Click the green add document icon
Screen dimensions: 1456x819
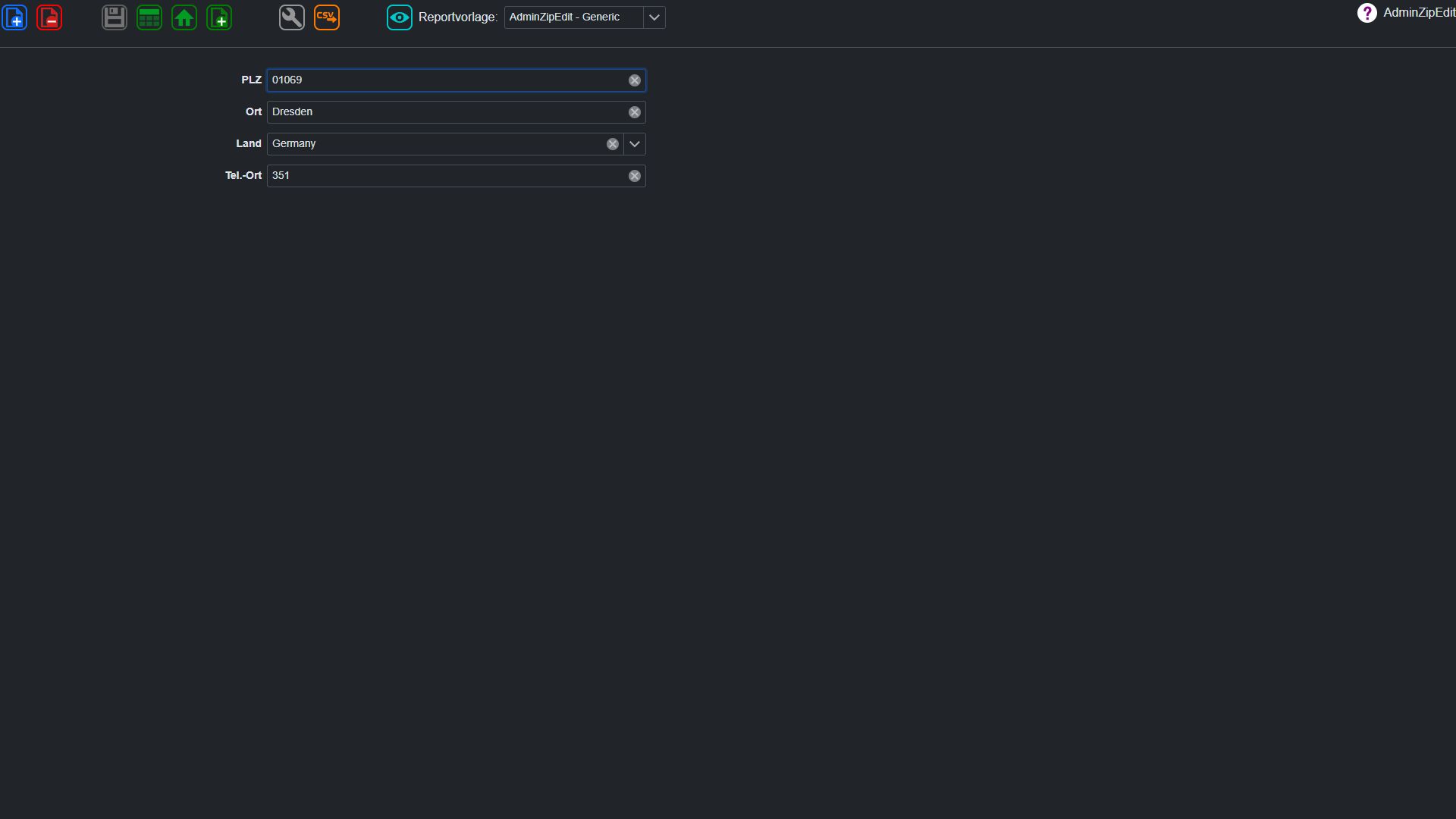219,17
